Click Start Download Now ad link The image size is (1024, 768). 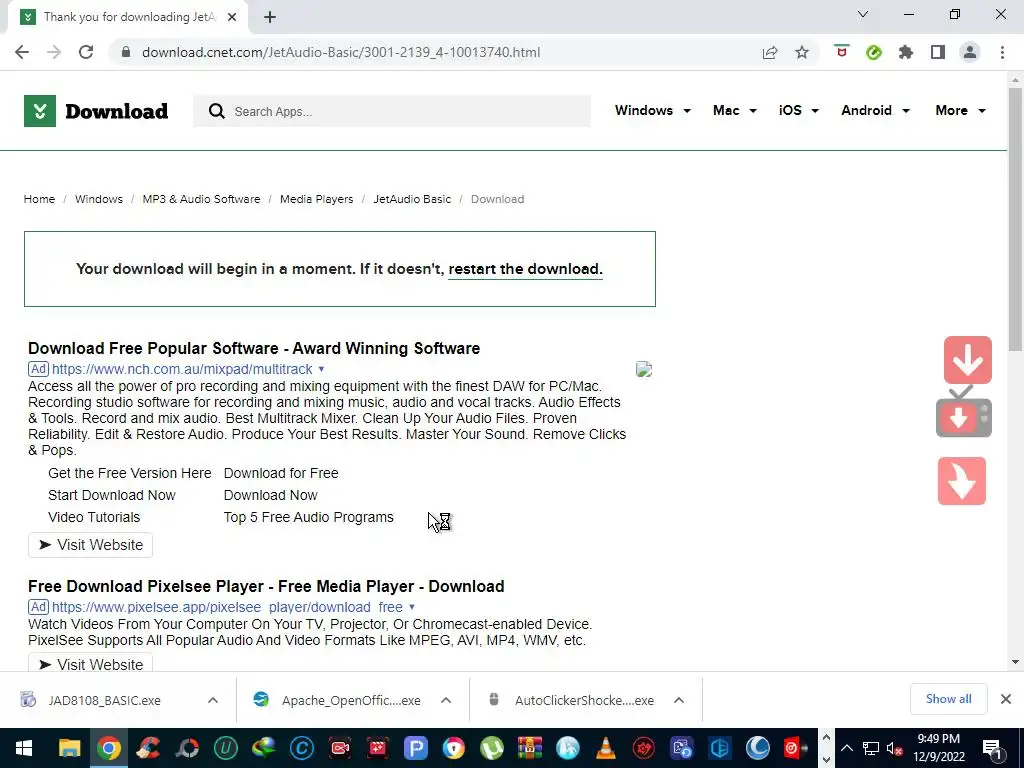[x=112, y=495]
